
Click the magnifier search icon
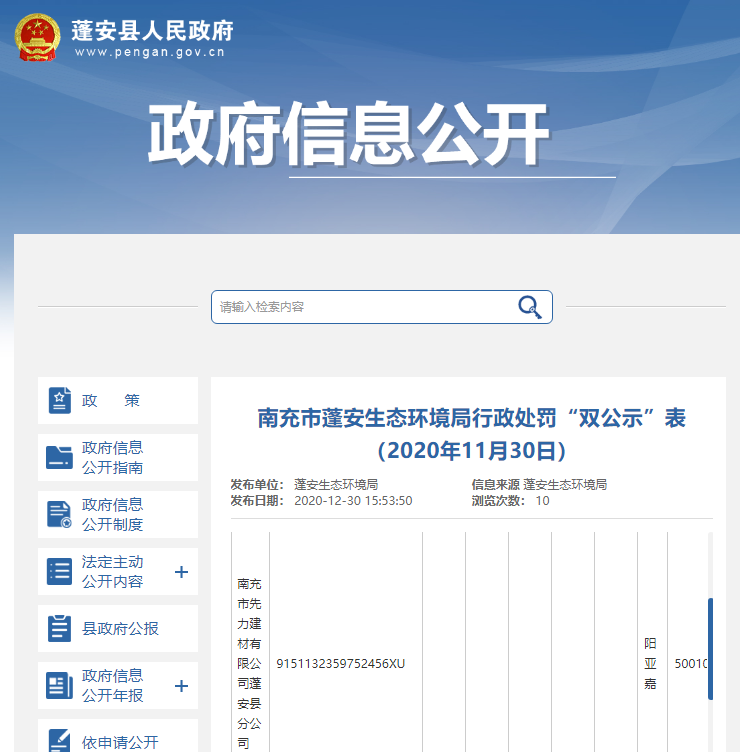(529, 307)
